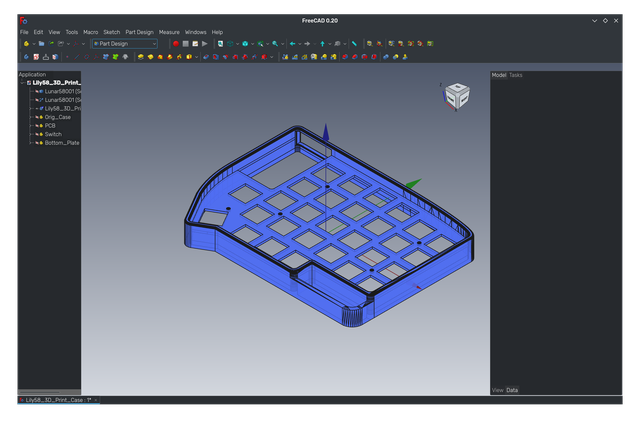Click the Boolean operation icon
The height and width of the screenshot is (425, 640).
[x=386, y=57]
